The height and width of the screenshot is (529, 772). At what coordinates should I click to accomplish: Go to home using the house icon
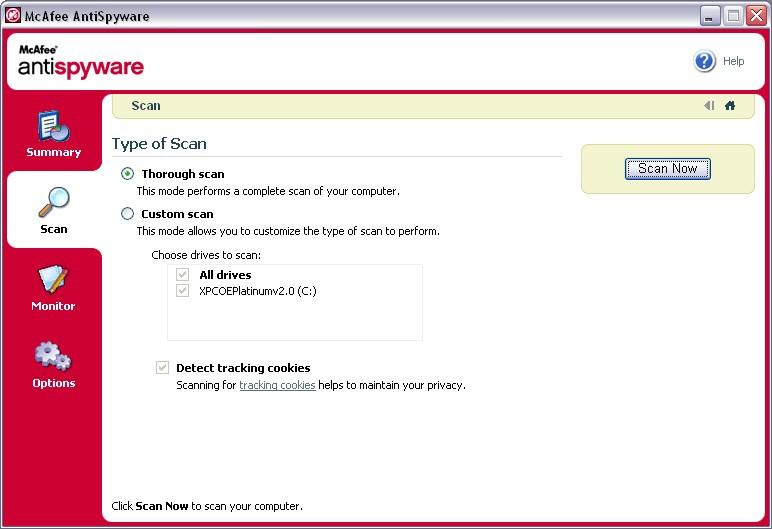tap(730, 105)
